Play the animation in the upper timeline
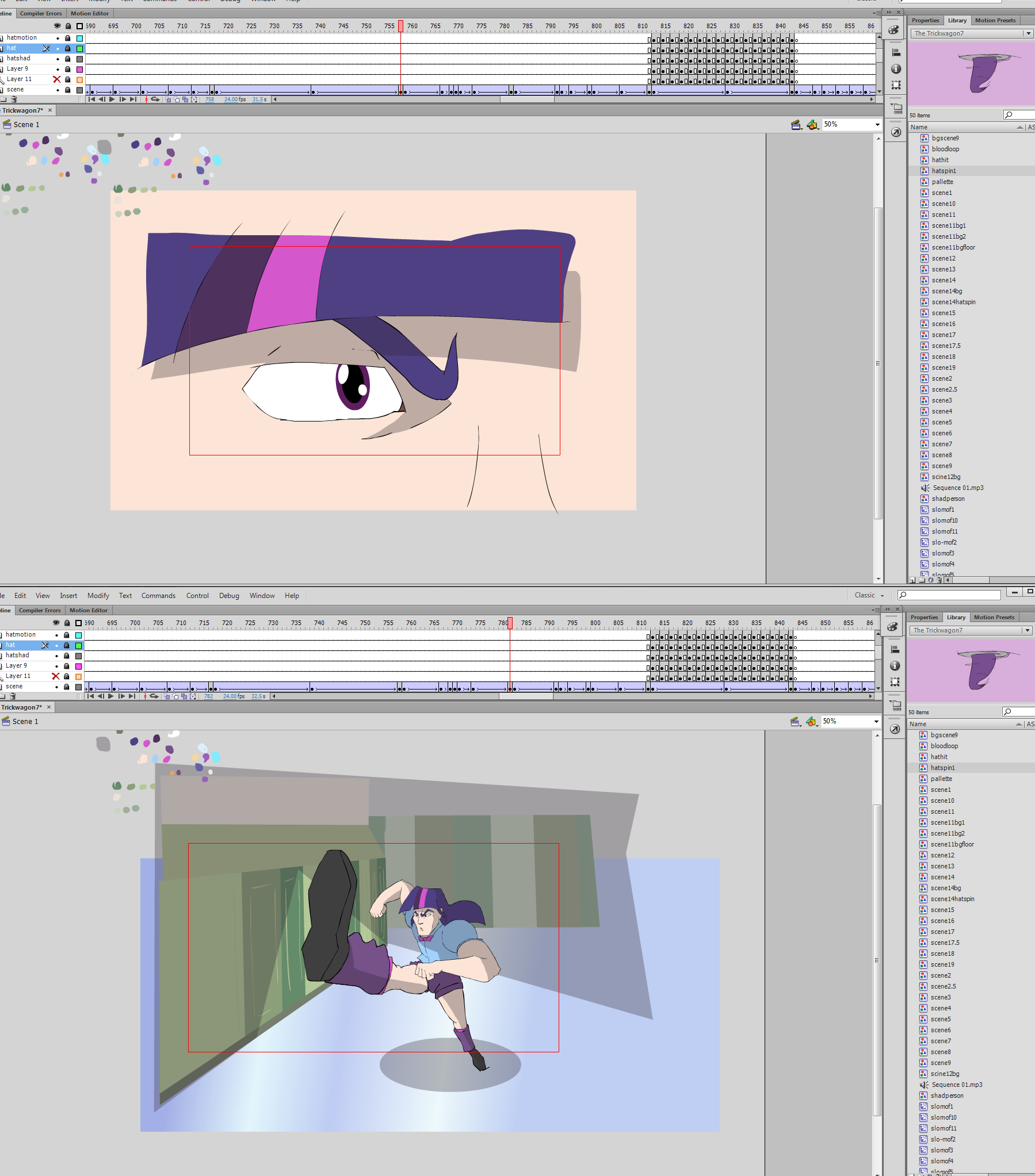This screenshot has width=1035, height=1176. tap(112, 99)
